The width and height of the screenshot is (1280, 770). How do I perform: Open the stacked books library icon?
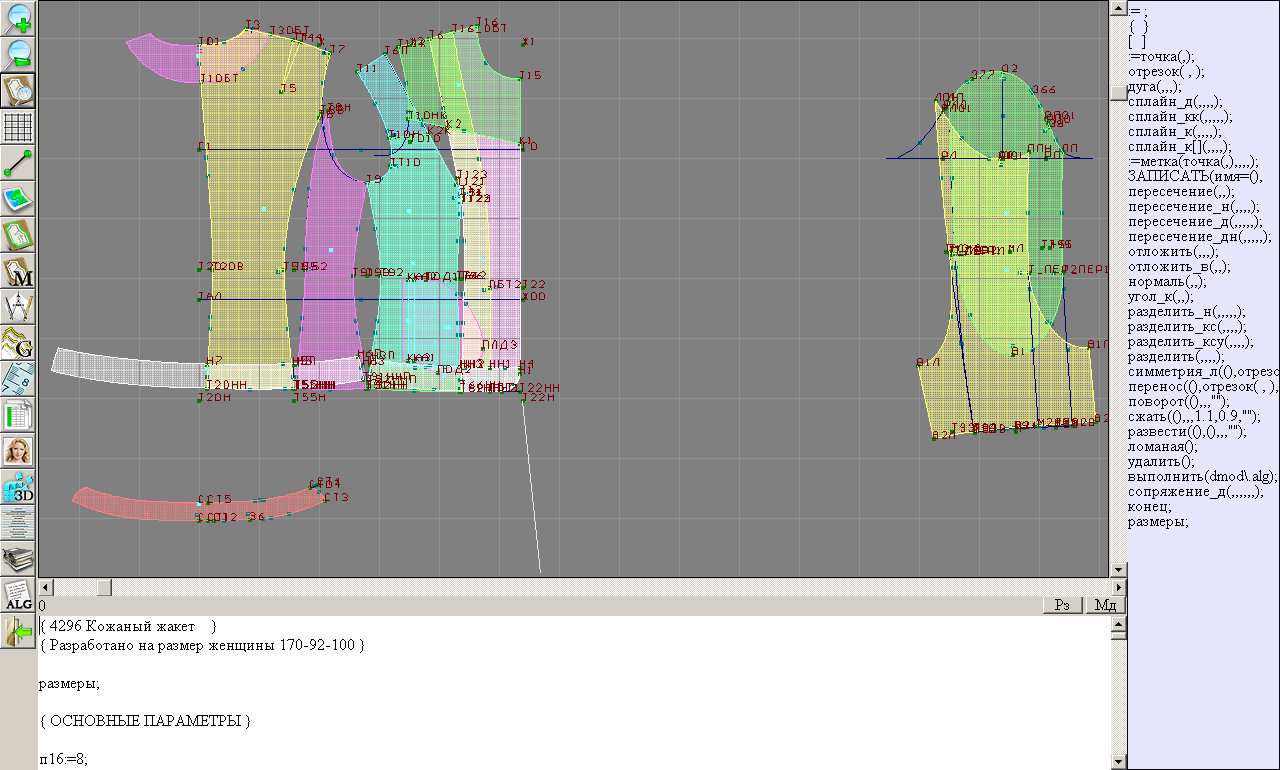coord(18,559)
